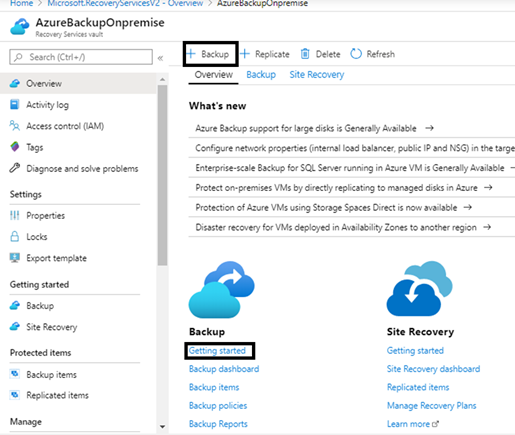Open arrow for Storage Spaces Direct announcement
515x435 pixels.
coord(468,207)
